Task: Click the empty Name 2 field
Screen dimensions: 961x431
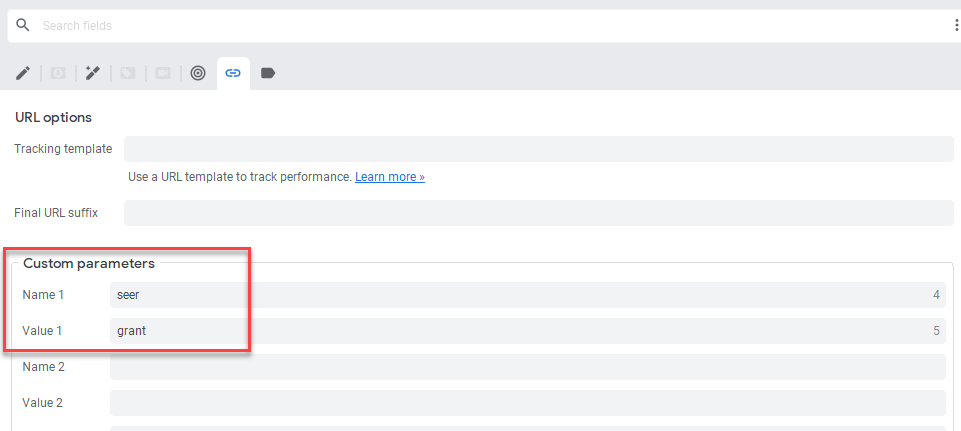Action: [x=527, y=367]
